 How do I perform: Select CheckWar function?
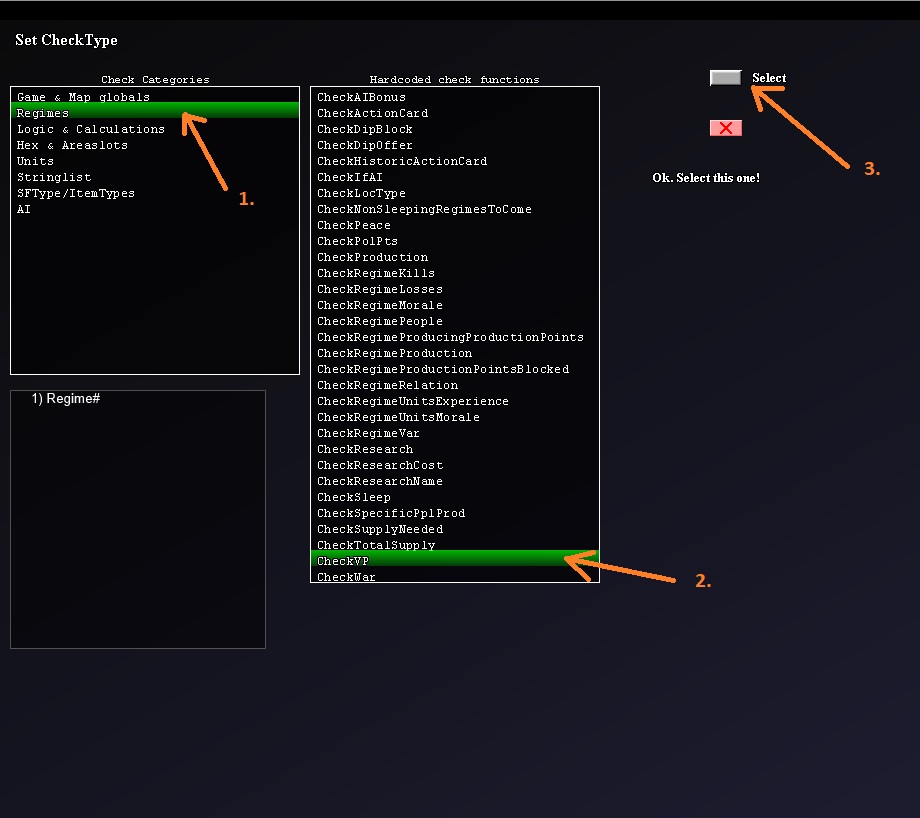[455, 576]
